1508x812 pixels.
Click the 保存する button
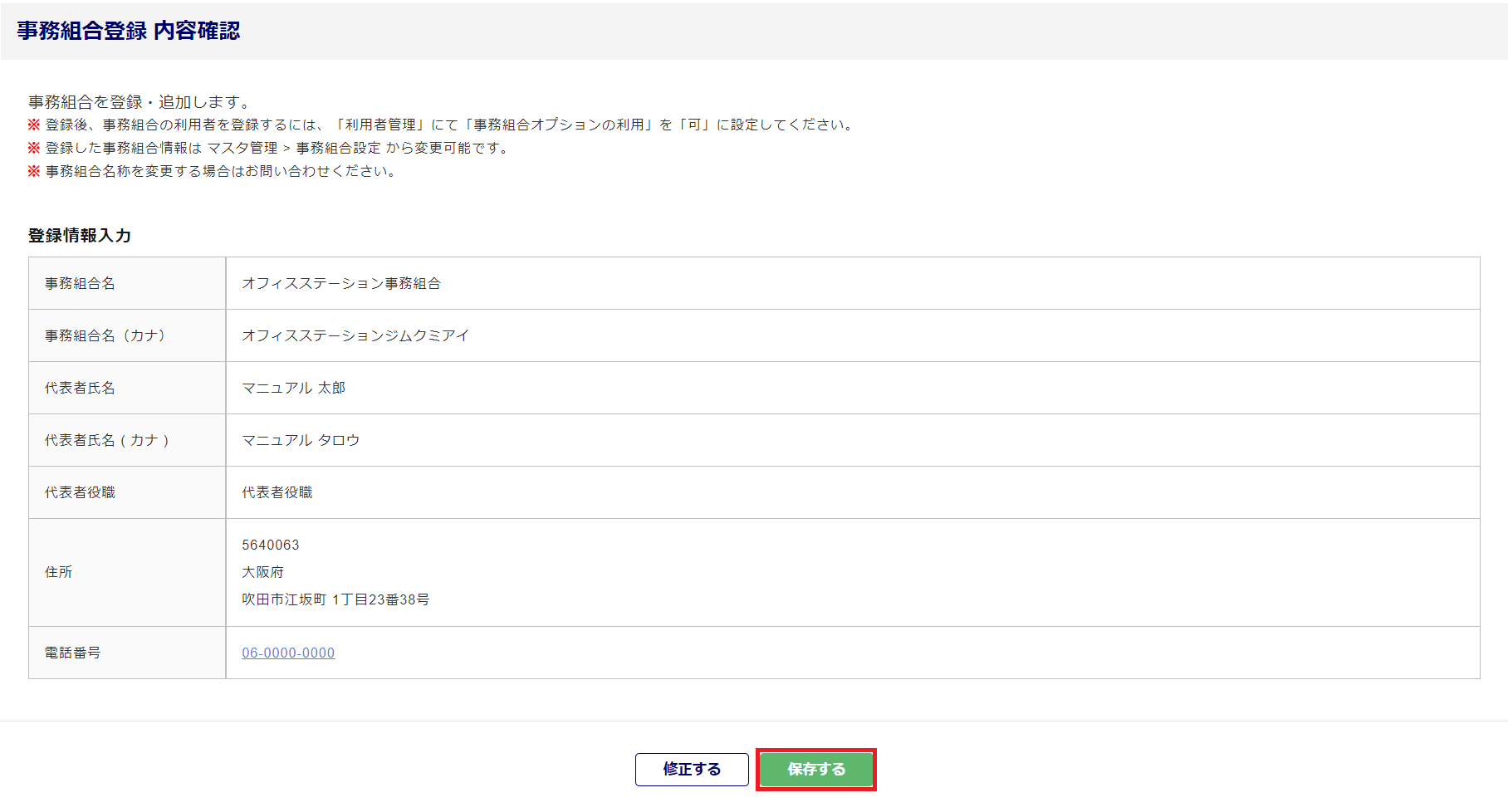816,770
